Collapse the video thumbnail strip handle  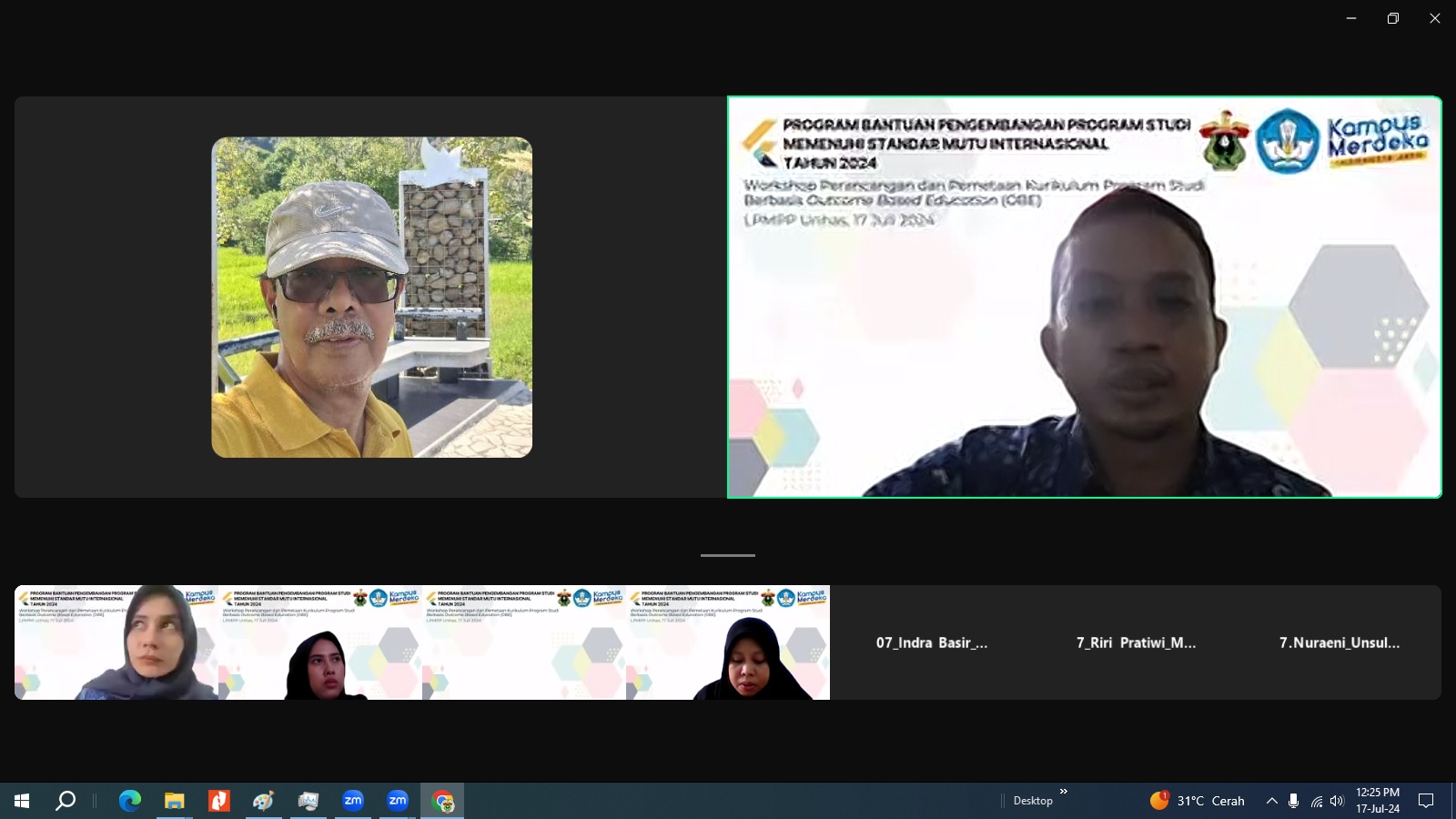click(x=727, y=554)
